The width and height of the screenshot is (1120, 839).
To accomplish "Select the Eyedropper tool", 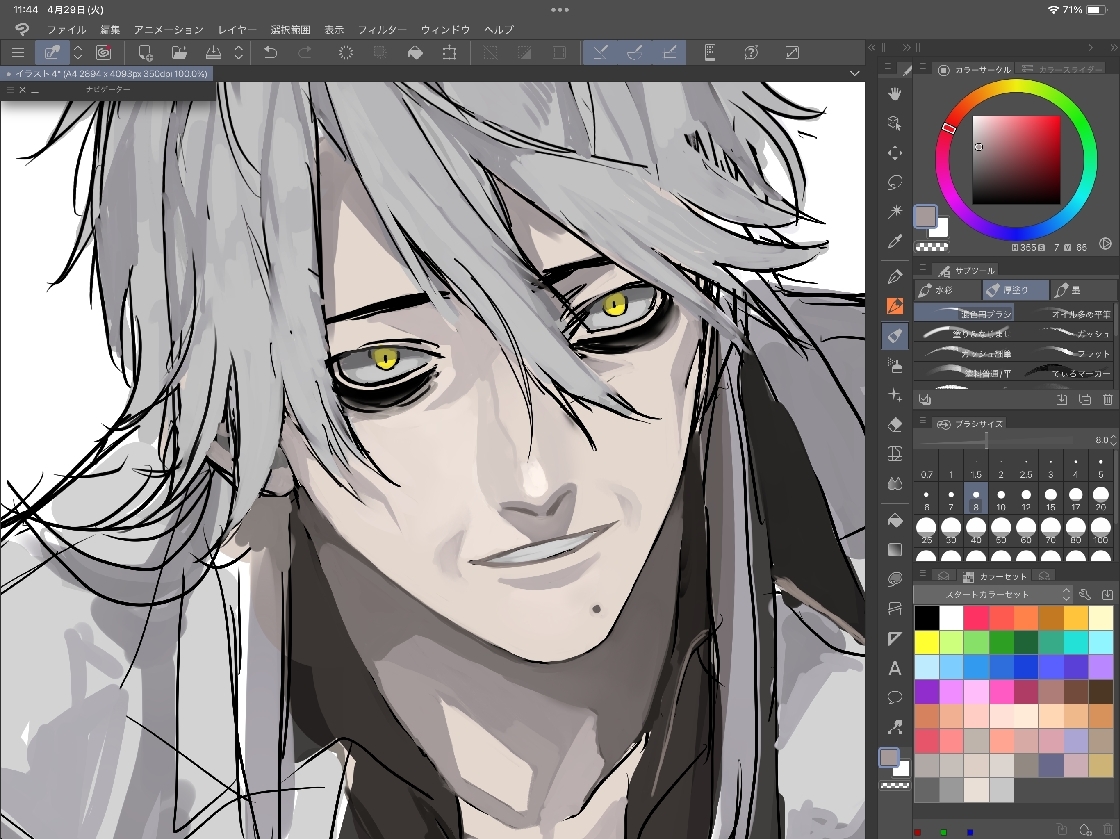I will tap(895, 241).
